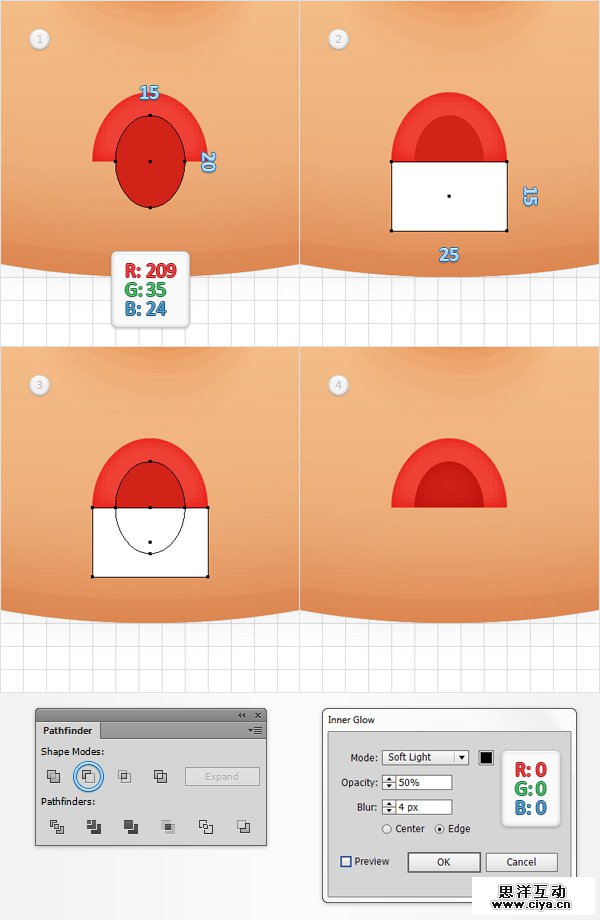Click the Minus Back pathfinder icon
Screen dimensions: 600x920
pyautogui.click(x=243, y=827)
